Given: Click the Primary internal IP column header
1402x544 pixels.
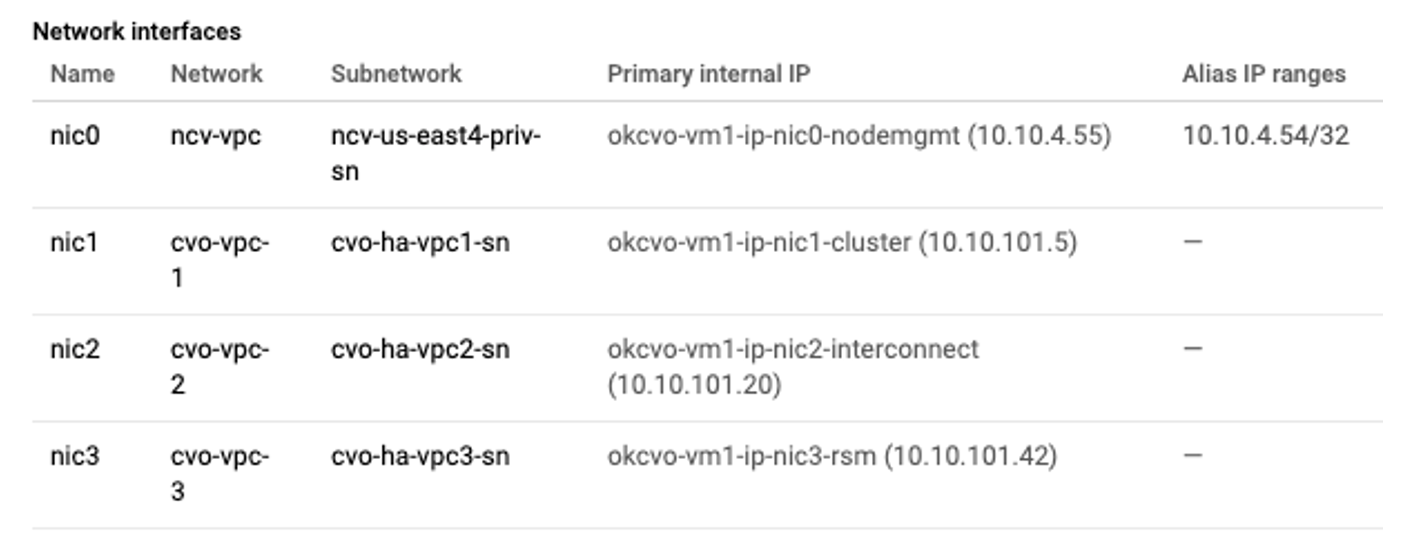Looking at the screenshot, I should coord(708,74).
